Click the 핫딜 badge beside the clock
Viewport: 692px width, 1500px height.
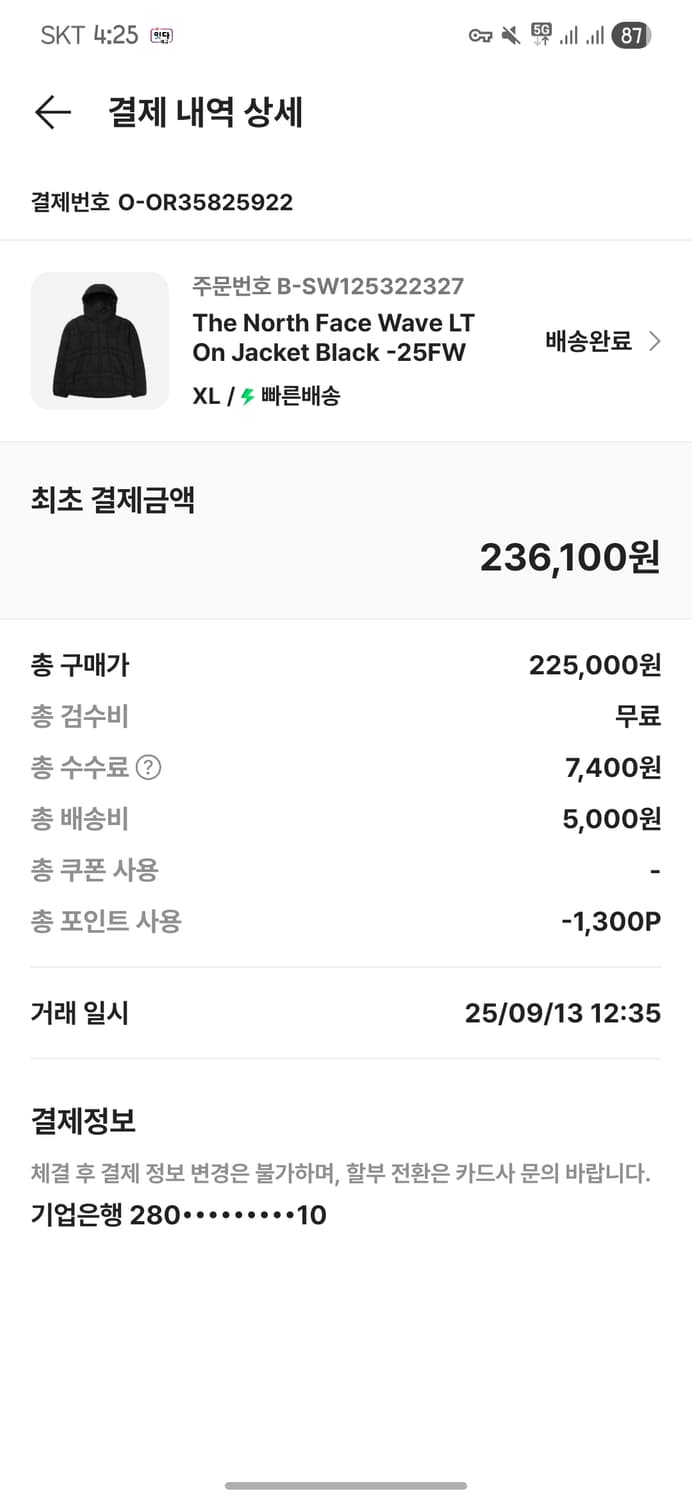(x=160, y=33)
